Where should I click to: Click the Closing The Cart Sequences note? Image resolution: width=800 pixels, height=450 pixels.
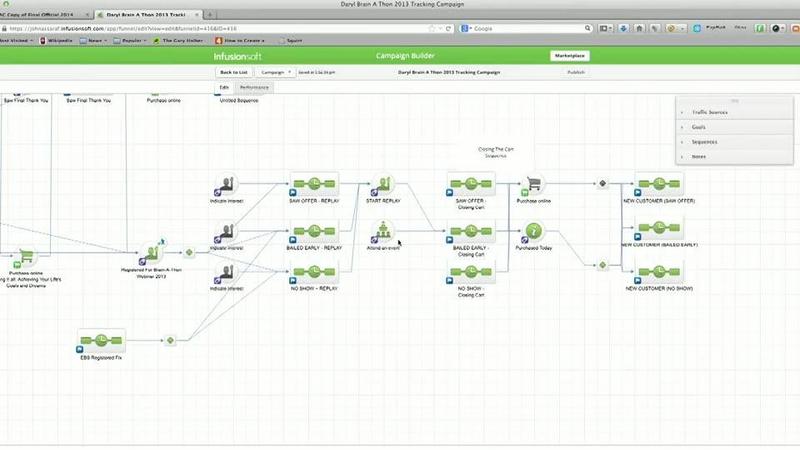pos(496,153)
